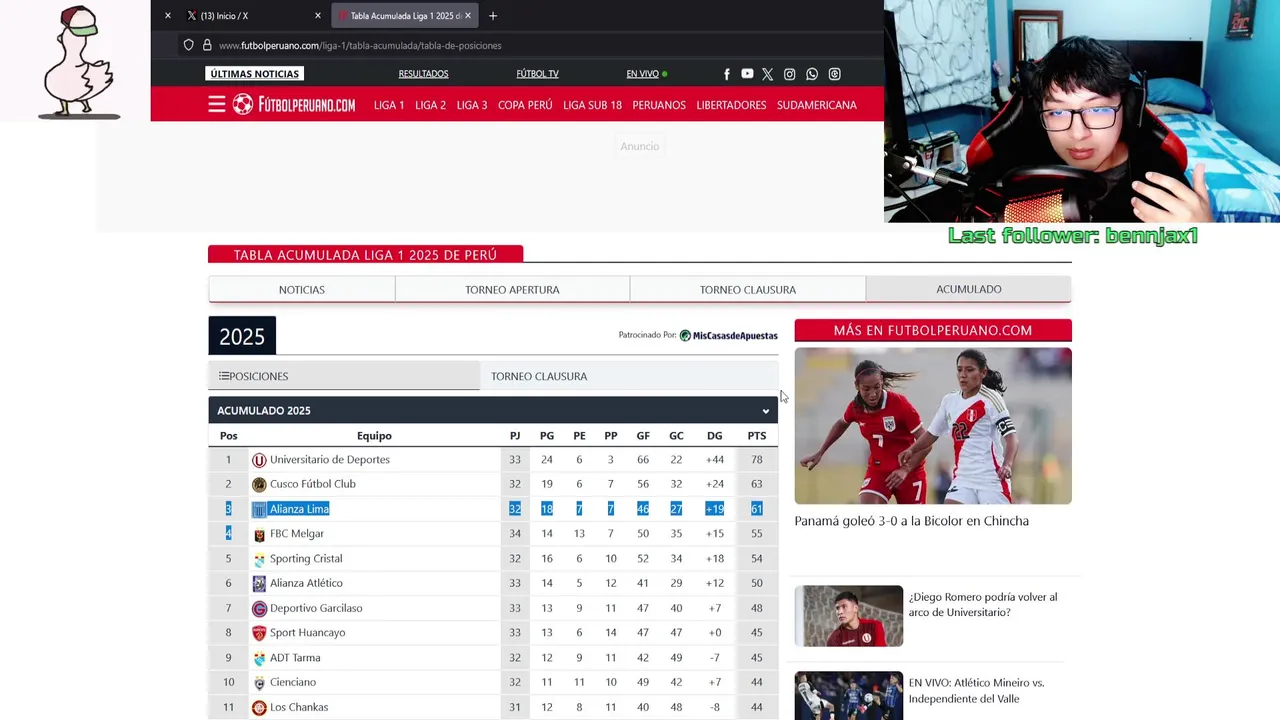Select the Torneo Clausura sub-tab below 2025
The width and height of the screenshot is (1280, 720).
click(x=629, y=376)
